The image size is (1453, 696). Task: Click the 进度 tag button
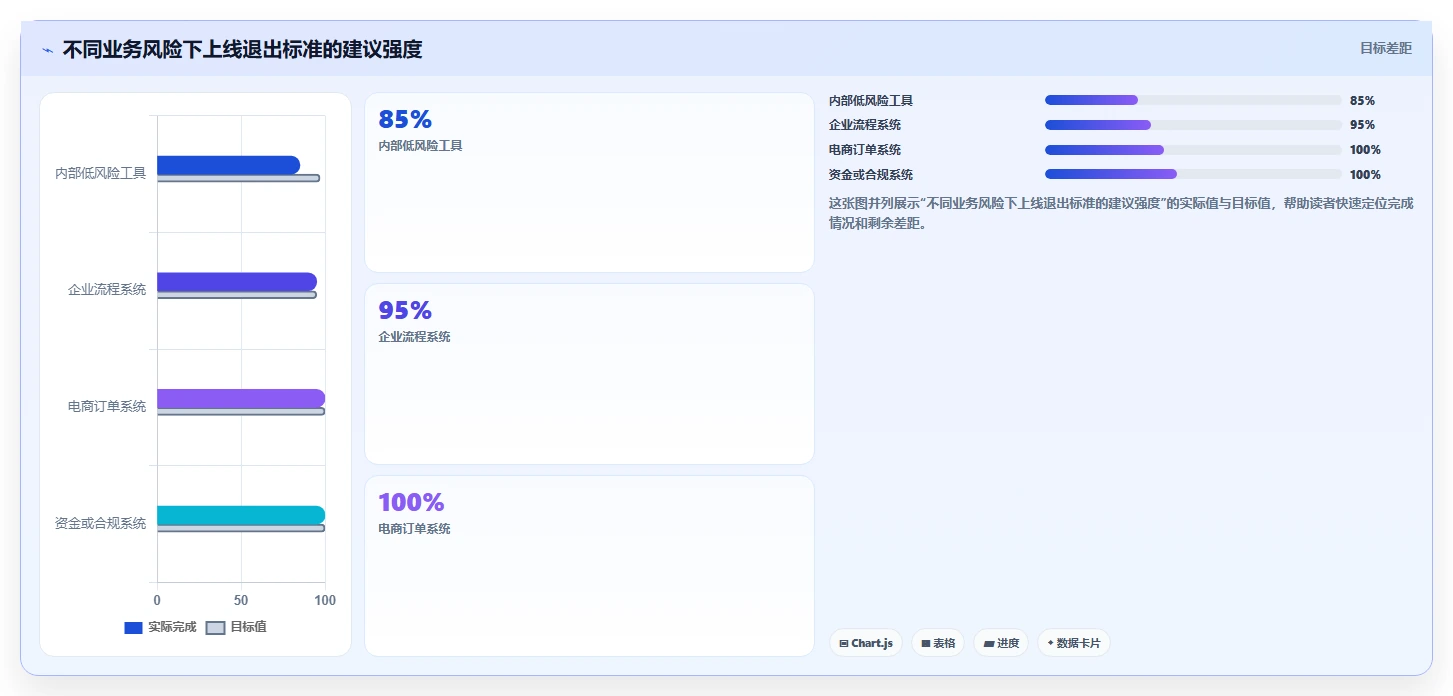(x=1001, y=643)
